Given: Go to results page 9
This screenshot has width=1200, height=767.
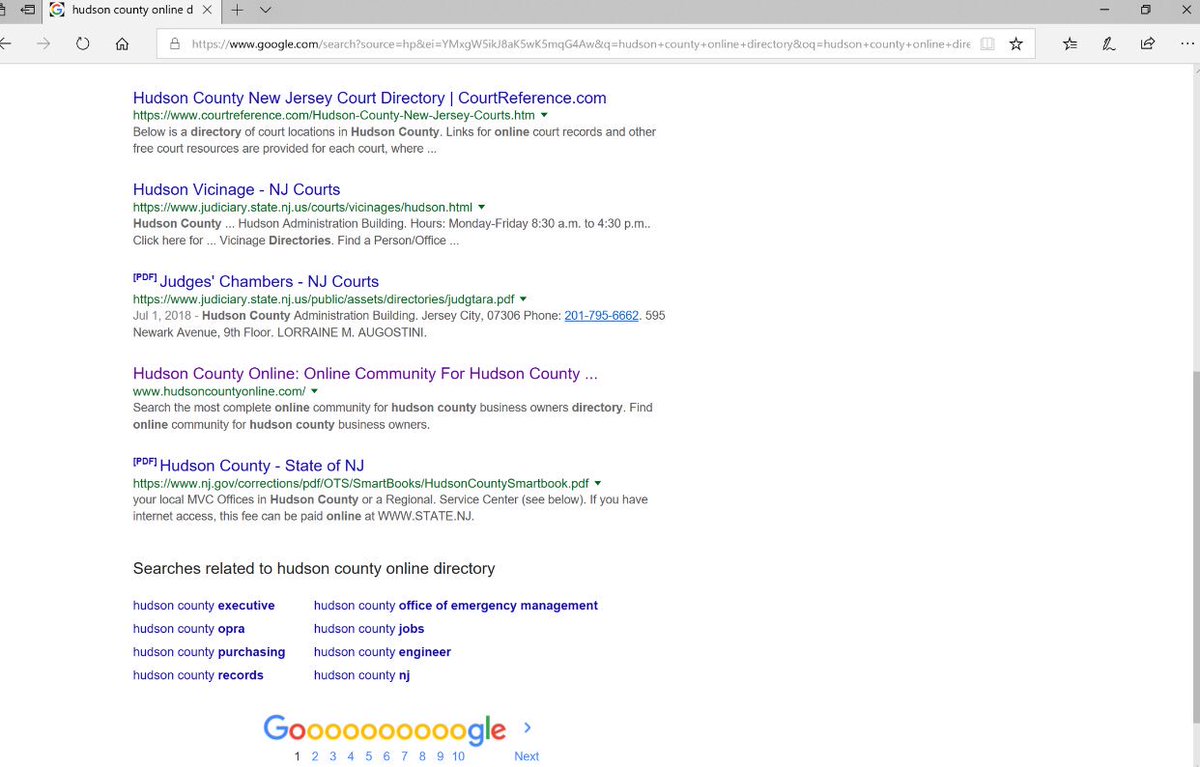Looking at the screenshot, I should [x=440, y=756].
